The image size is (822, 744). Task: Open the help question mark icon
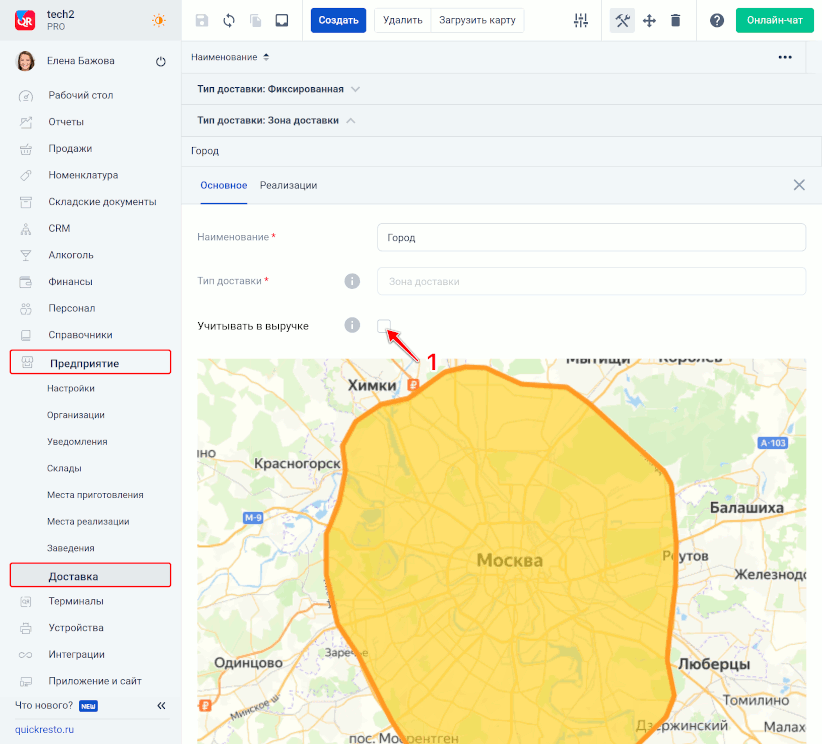coord(717,20)
